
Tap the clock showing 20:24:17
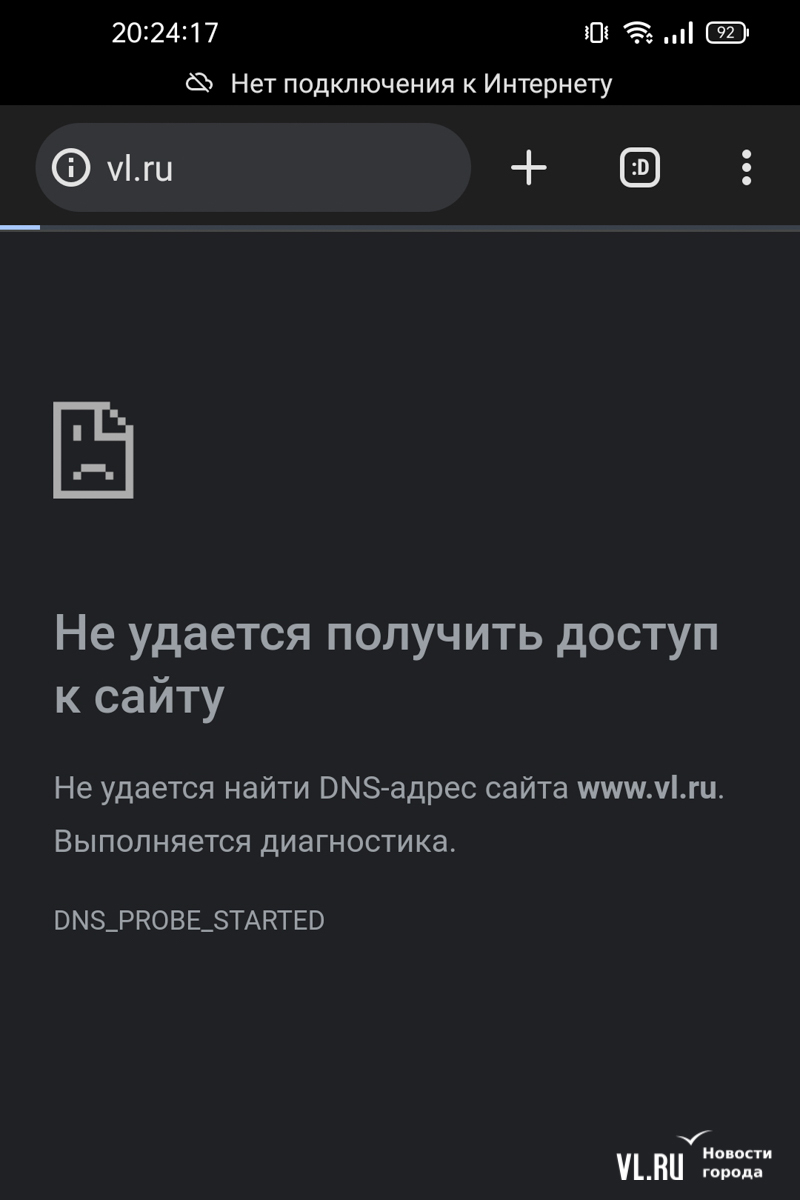coord(165,33)
